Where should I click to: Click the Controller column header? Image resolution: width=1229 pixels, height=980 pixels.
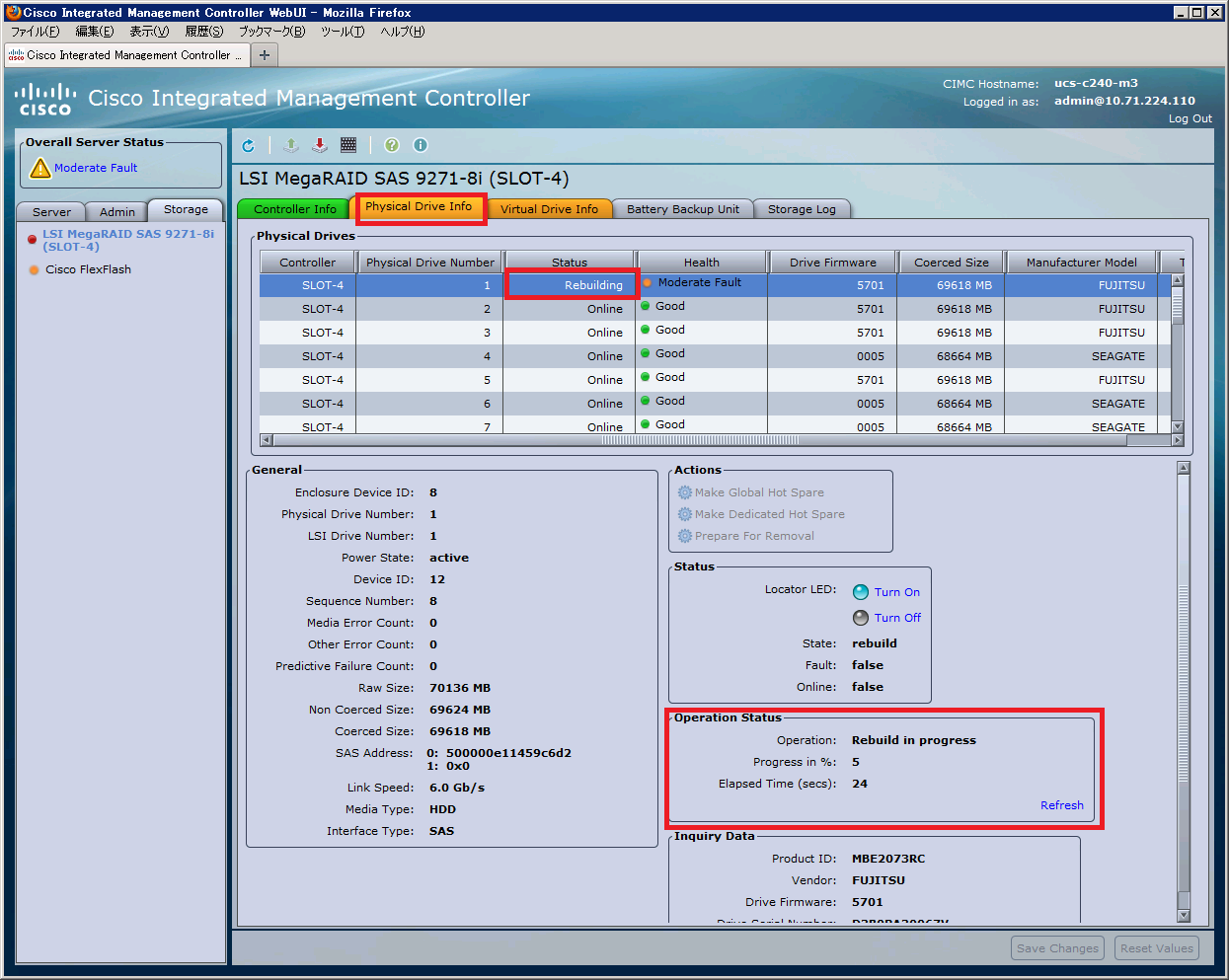pos(307,263)
